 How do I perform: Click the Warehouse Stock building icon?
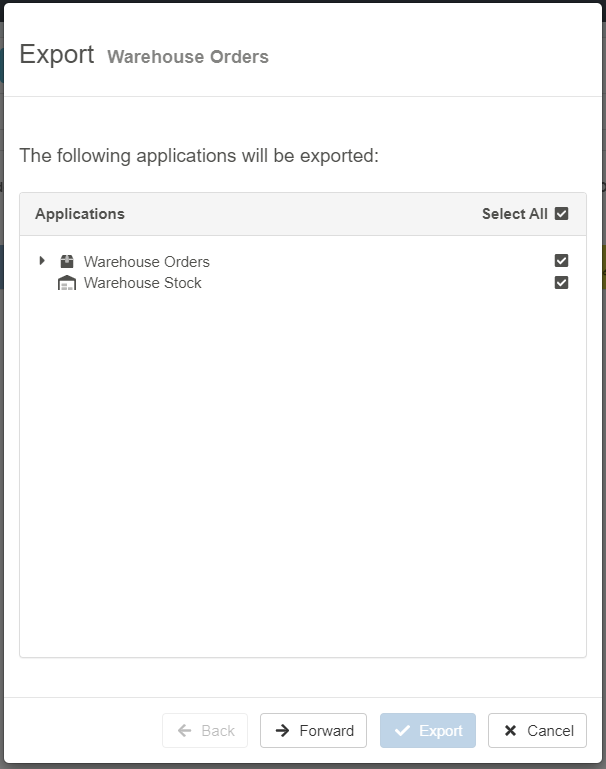pos(67,283)
